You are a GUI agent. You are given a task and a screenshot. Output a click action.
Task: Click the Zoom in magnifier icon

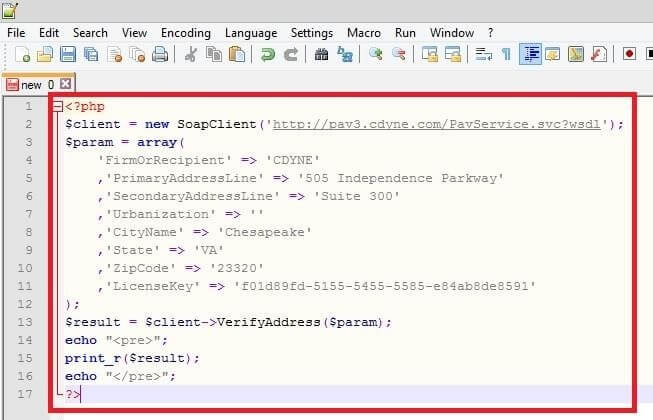pos(376,55)
